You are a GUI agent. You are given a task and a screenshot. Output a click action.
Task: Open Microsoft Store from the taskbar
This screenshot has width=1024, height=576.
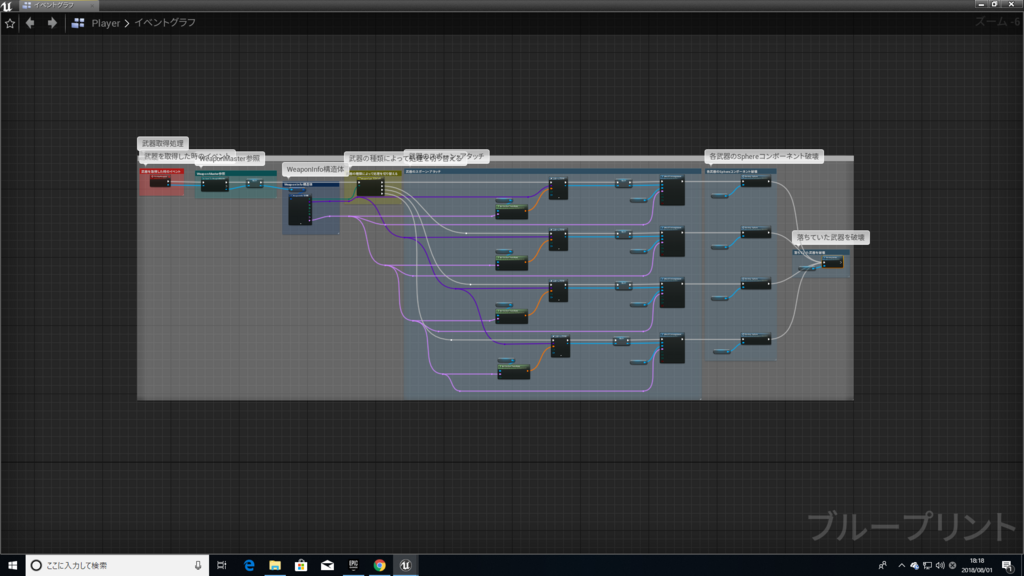pos(301,566)
